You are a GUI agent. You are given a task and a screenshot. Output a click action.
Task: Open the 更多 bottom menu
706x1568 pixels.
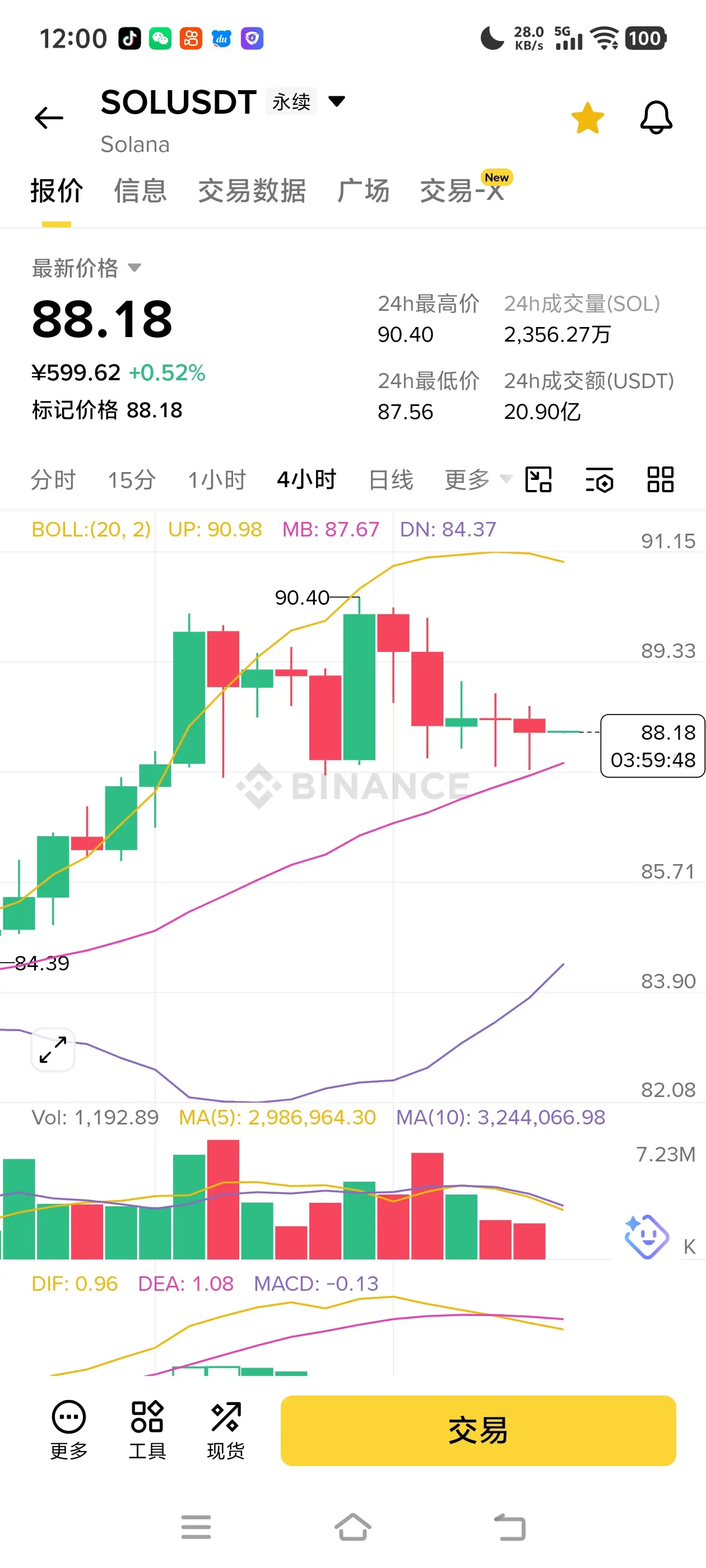[x=69, y=1430]
